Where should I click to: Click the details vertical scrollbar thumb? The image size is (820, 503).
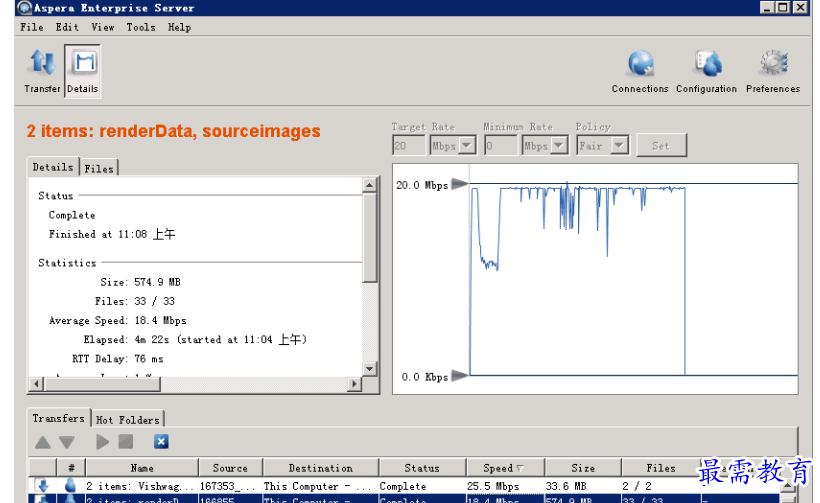(369, 237)
